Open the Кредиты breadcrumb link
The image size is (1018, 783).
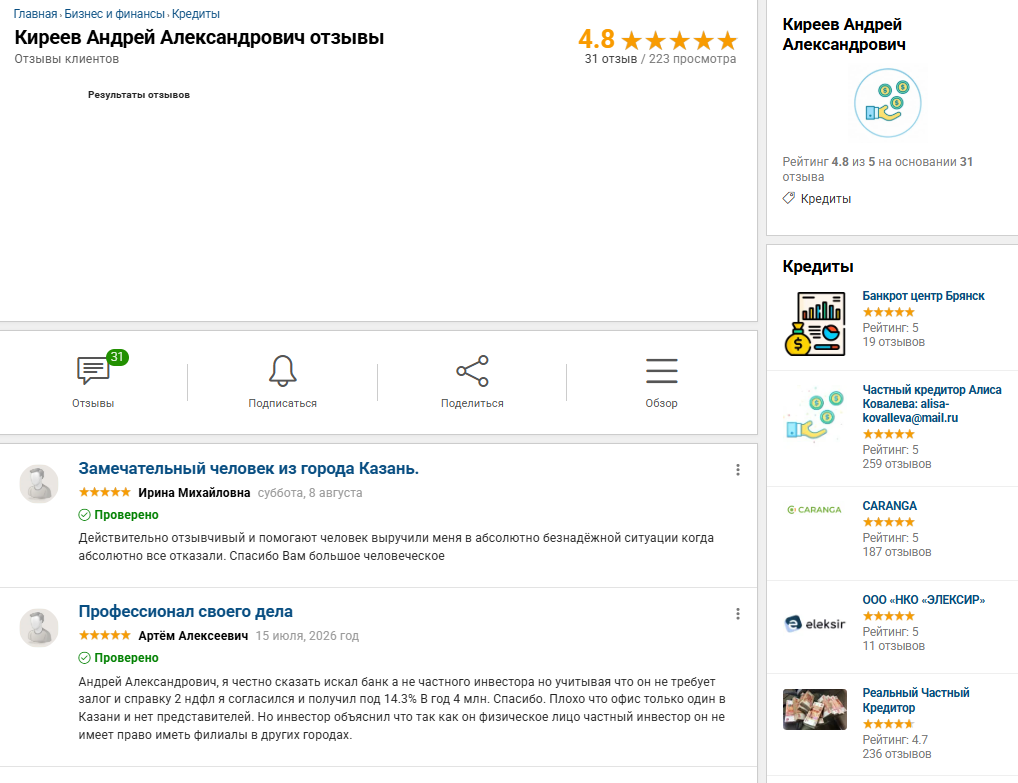tap(195, 14)
